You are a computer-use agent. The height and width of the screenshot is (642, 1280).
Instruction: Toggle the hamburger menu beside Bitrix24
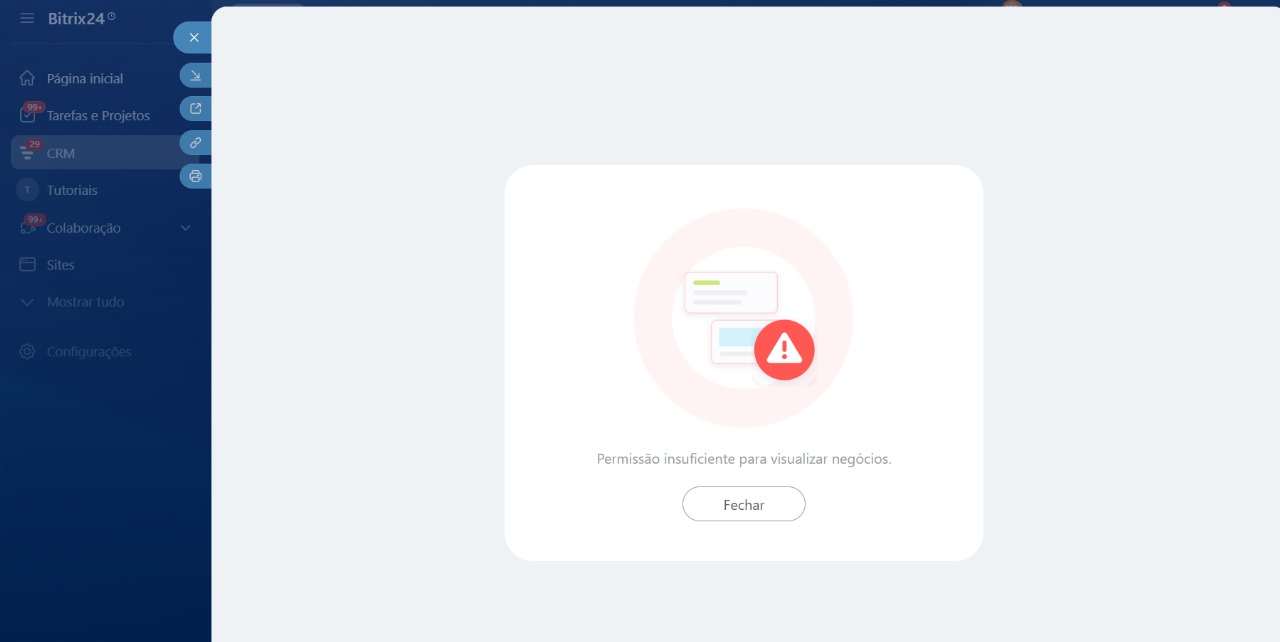coord(27,18)
